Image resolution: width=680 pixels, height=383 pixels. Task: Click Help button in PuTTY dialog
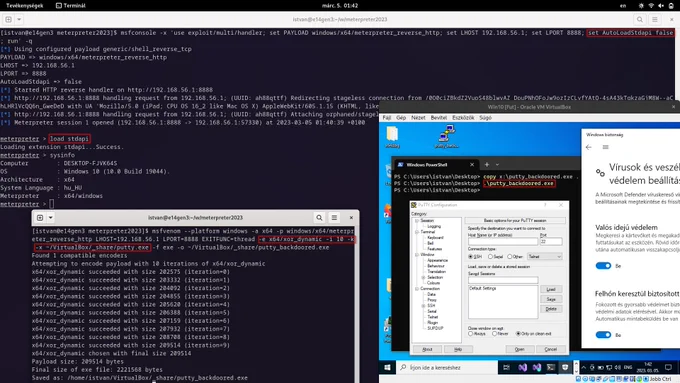pyautogui.click(x=458, y=349)
